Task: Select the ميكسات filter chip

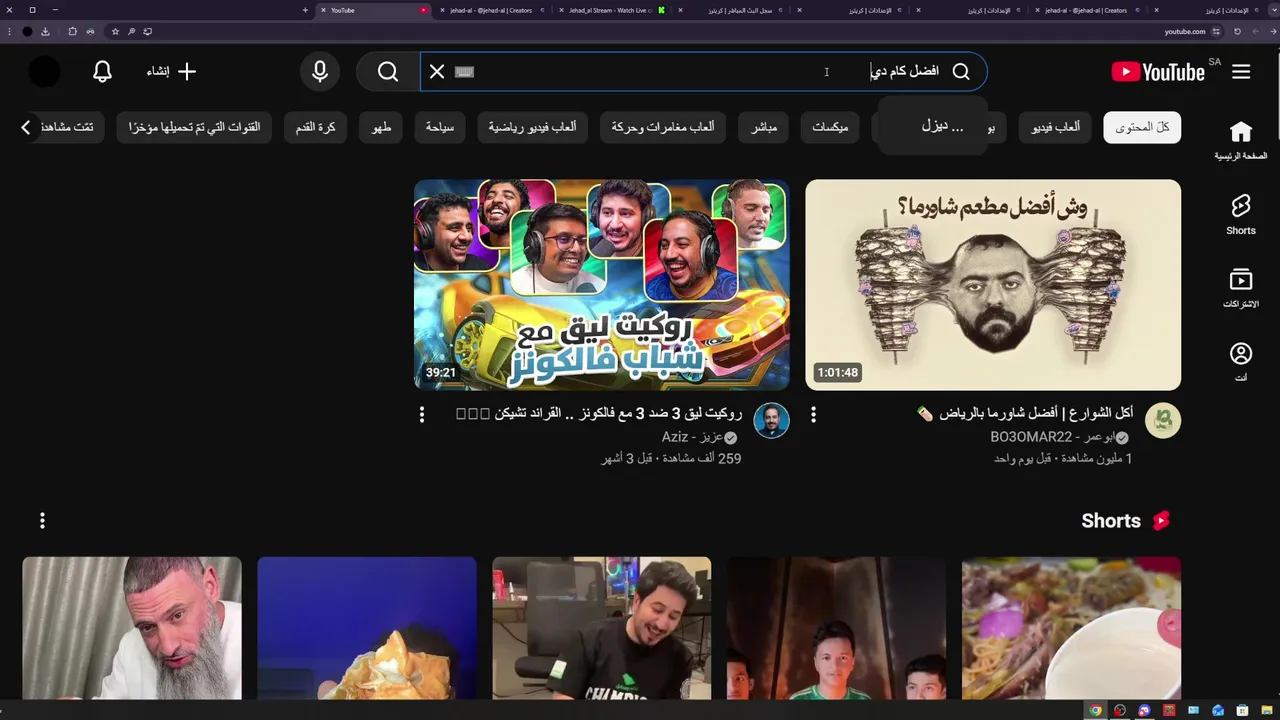Action: [830, 128]
